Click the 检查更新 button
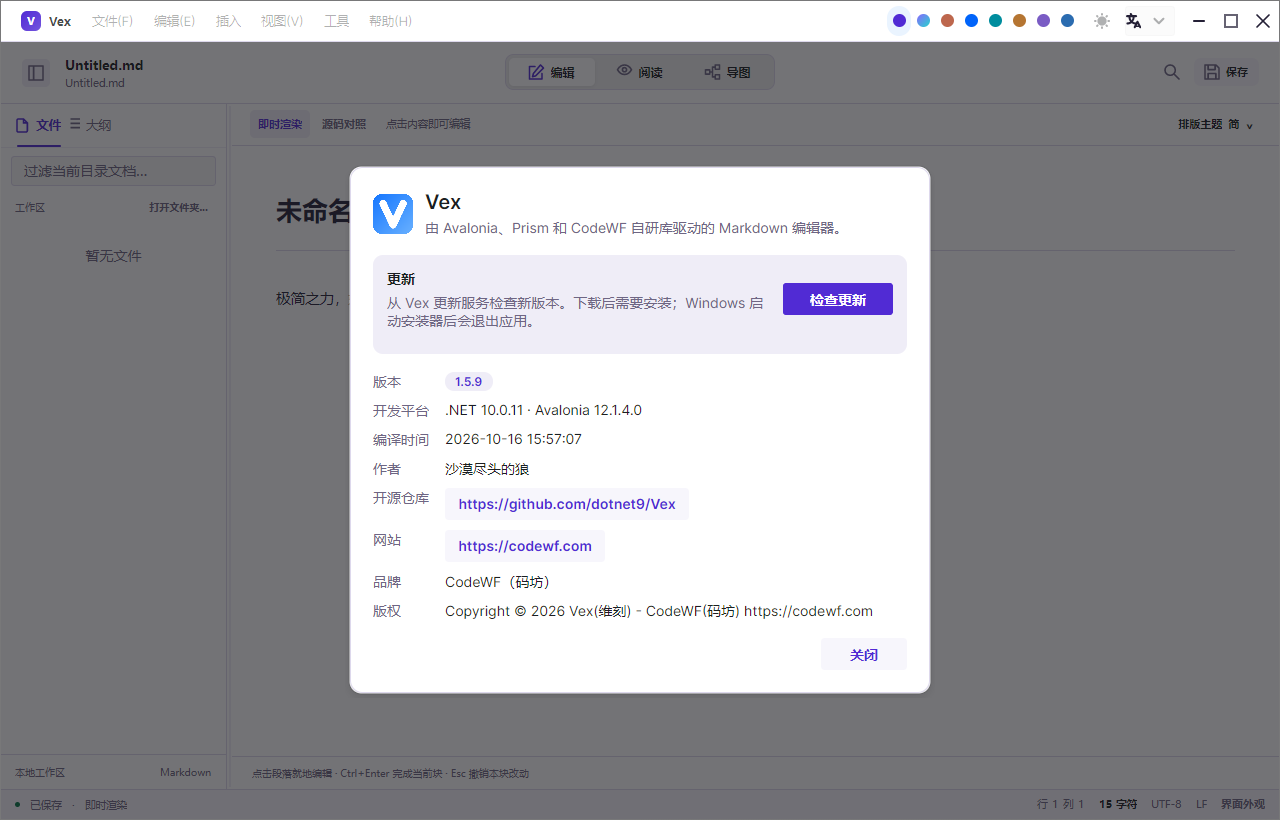The height and width of the screenshot is (820, 1280). point(838,299)
